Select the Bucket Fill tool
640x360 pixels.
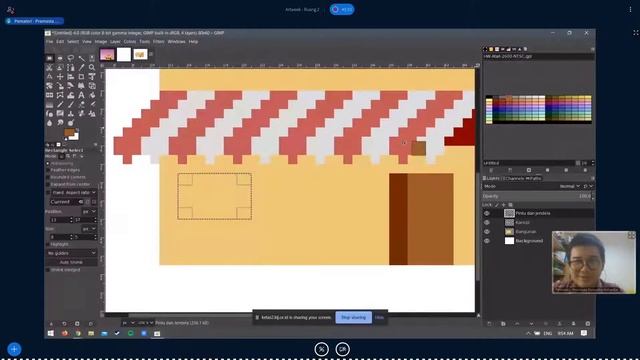point(92,95)
